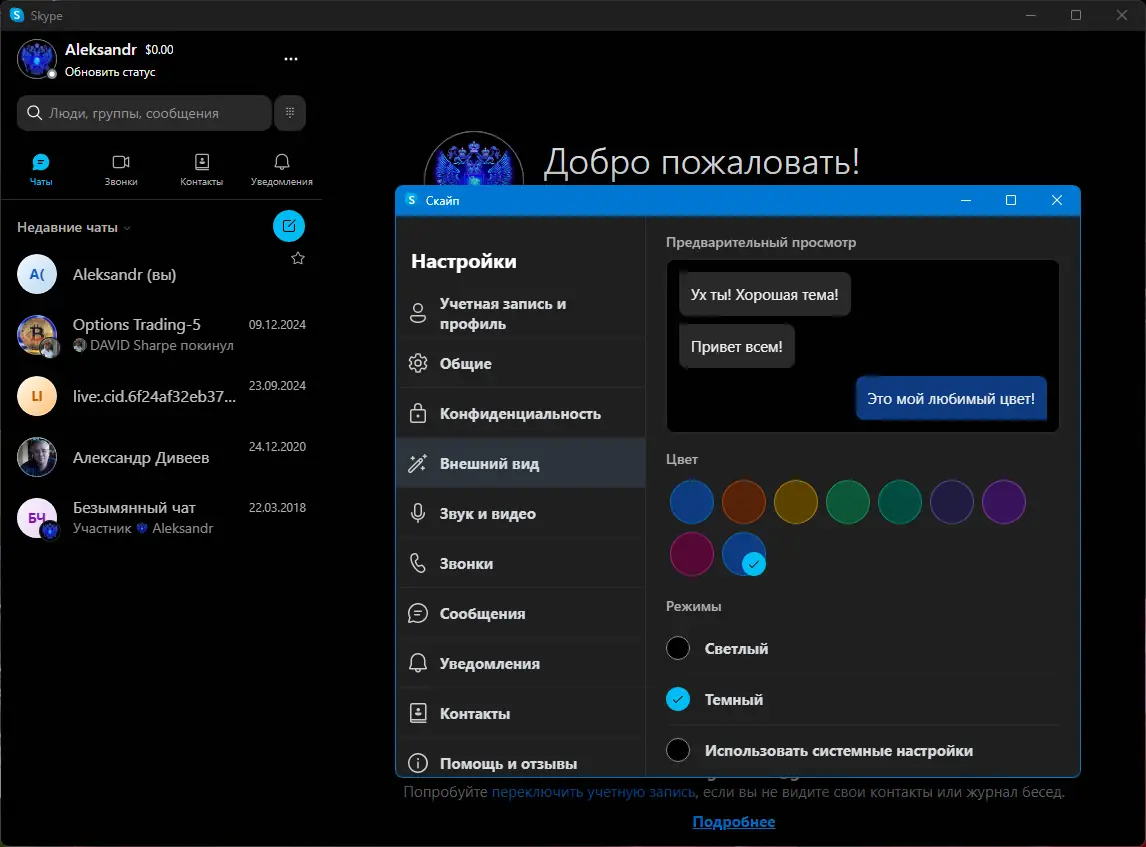Close the Скайп settings window
This screenshot has width=1146, height=847.
[1057, 200]
